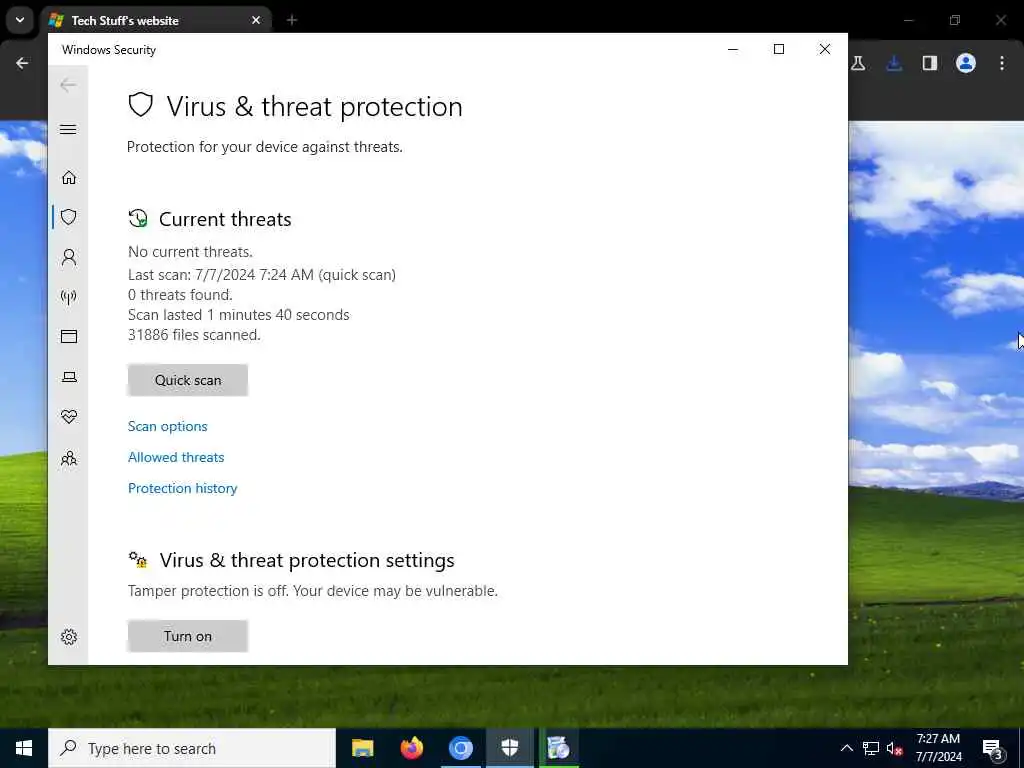Turn on tamper protection

188,636
